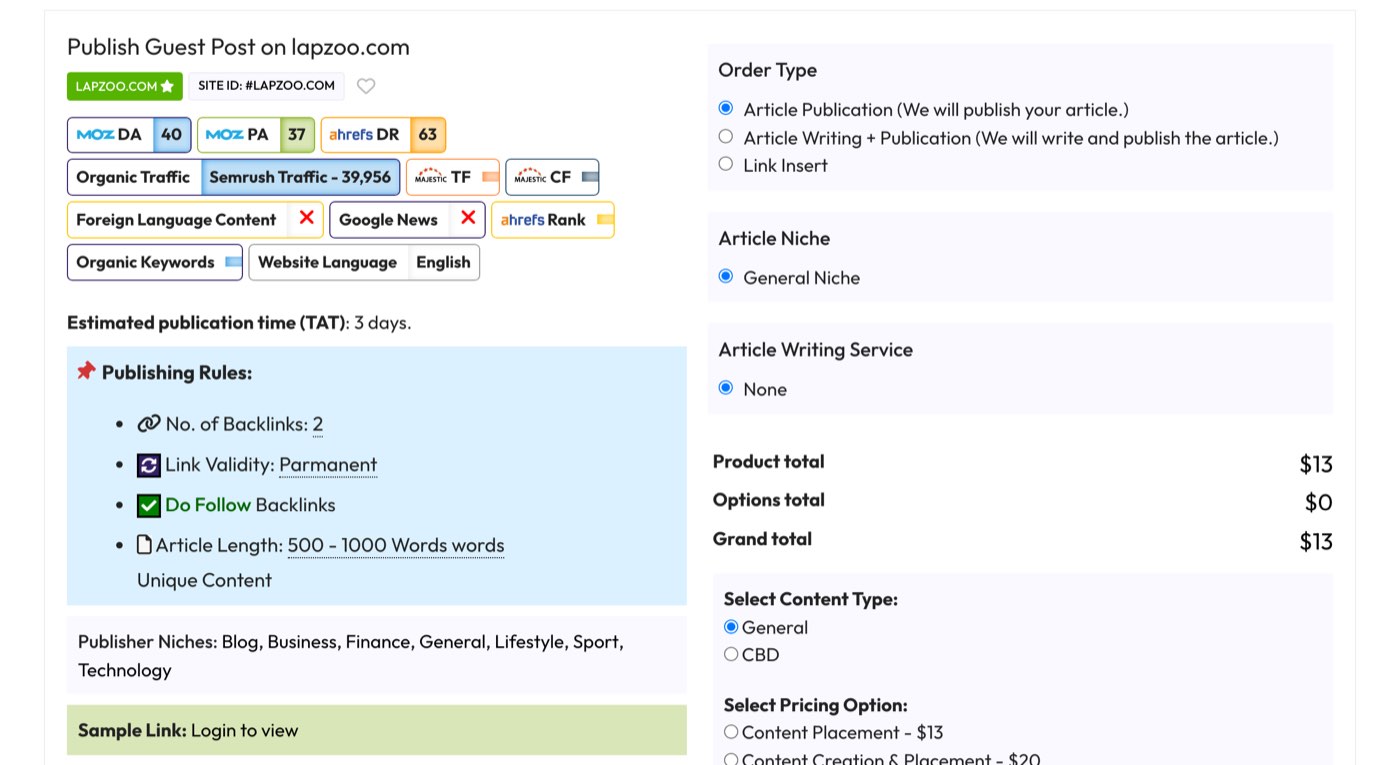
Task: Select None under Article Writing Service
Action: [x=726, y=387]
